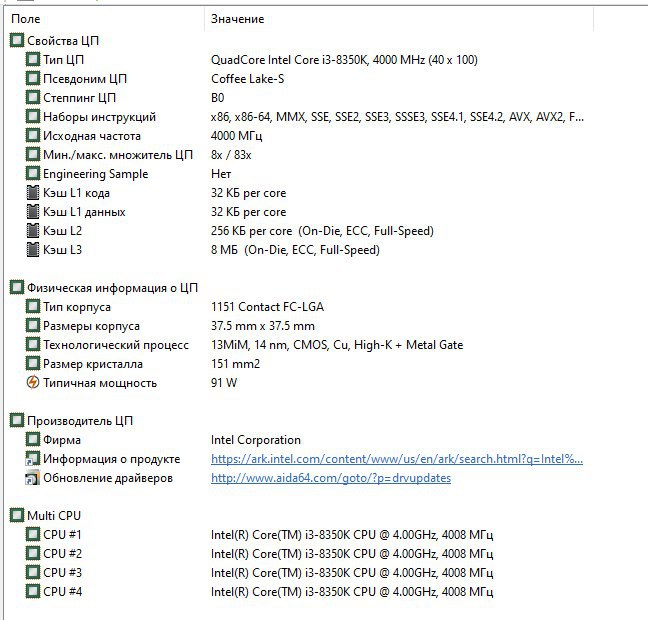This screenshot has width=648, height=620.
Task: Click the icon beside Псевдоним ЦП
Action: tap(33, 79)
